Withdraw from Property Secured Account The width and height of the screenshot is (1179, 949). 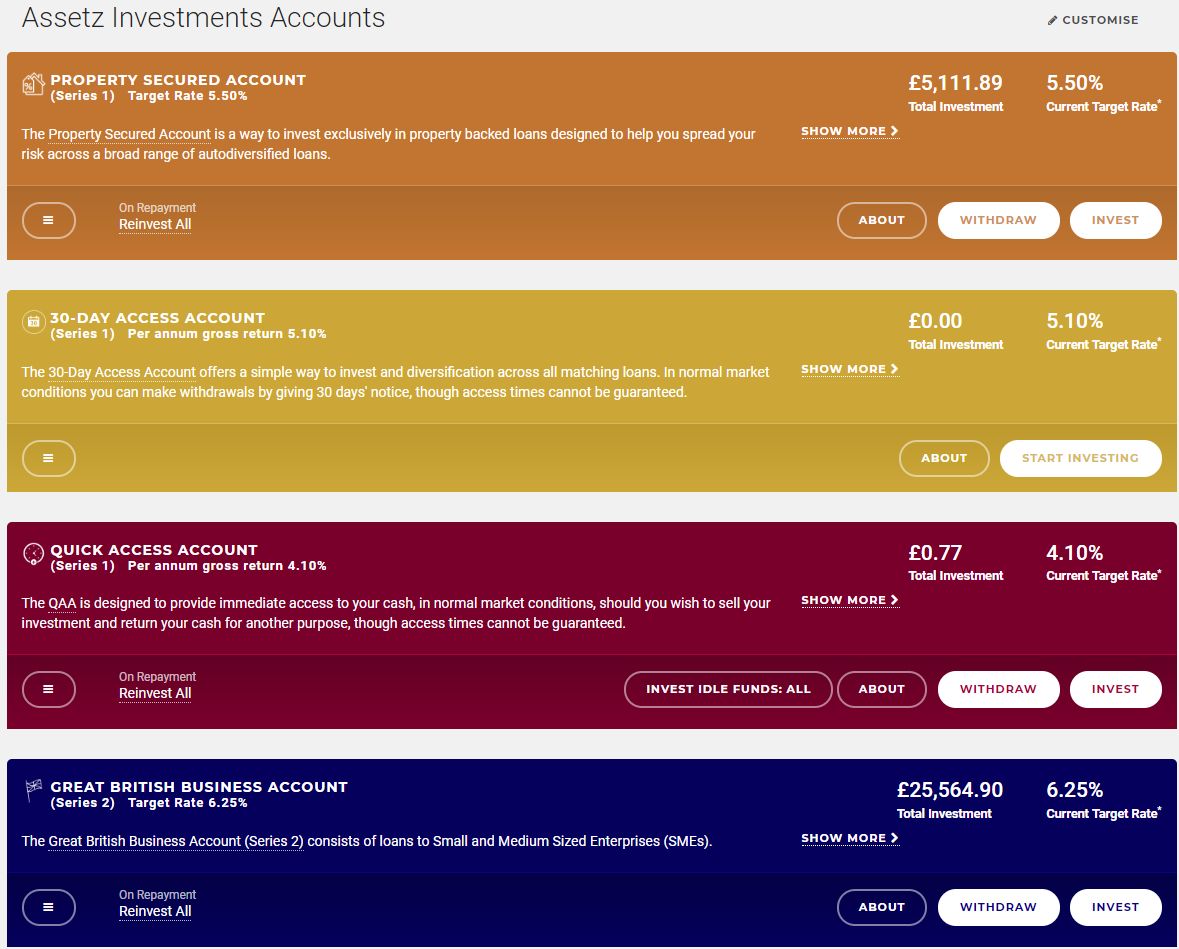point(999,220)
